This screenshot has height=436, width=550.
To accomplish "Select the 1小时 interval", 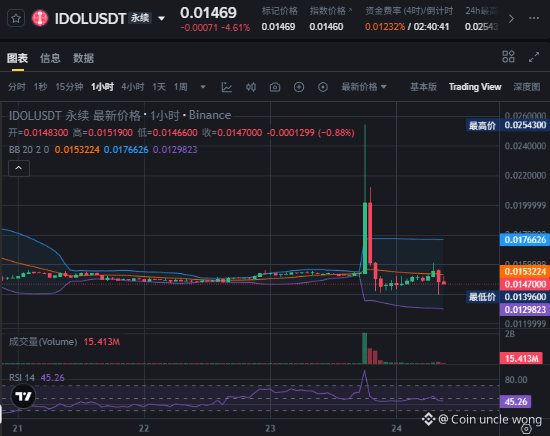I will click(102, 87).
